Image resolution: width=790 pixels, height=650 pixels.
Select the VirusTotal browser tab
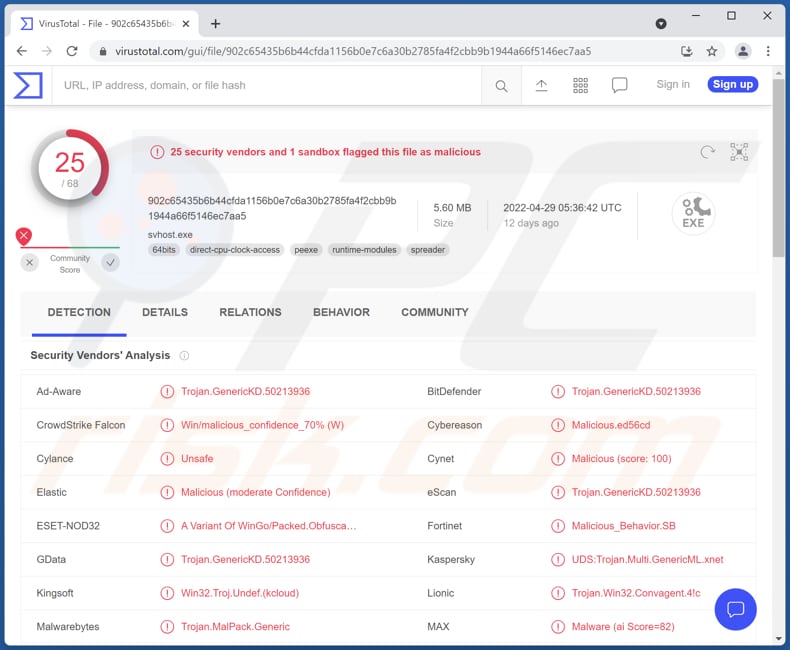tap(105, 24)
